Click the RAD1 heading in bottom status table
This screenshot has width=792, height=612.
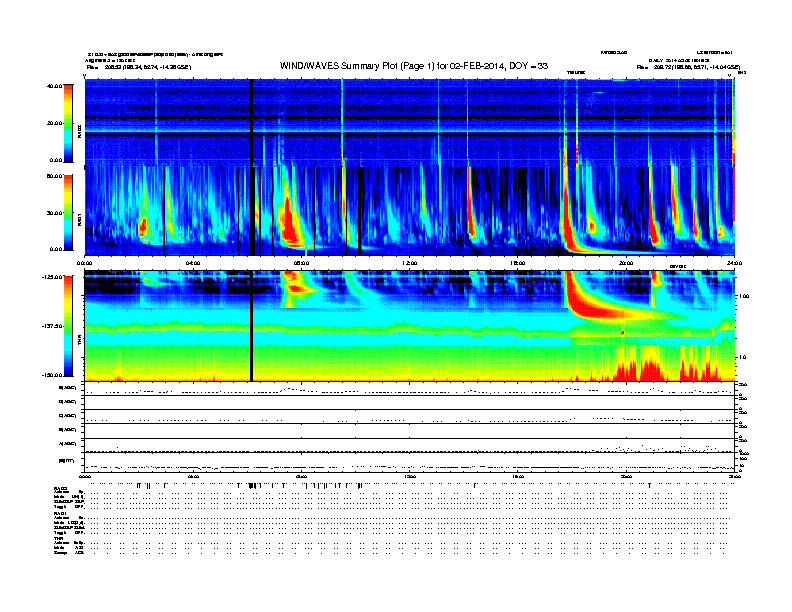[x=60, y=514]
